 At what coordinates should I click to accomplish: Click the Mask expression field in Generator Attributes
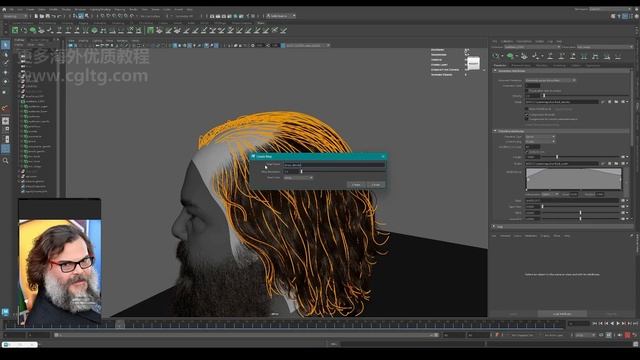point(562,102)
